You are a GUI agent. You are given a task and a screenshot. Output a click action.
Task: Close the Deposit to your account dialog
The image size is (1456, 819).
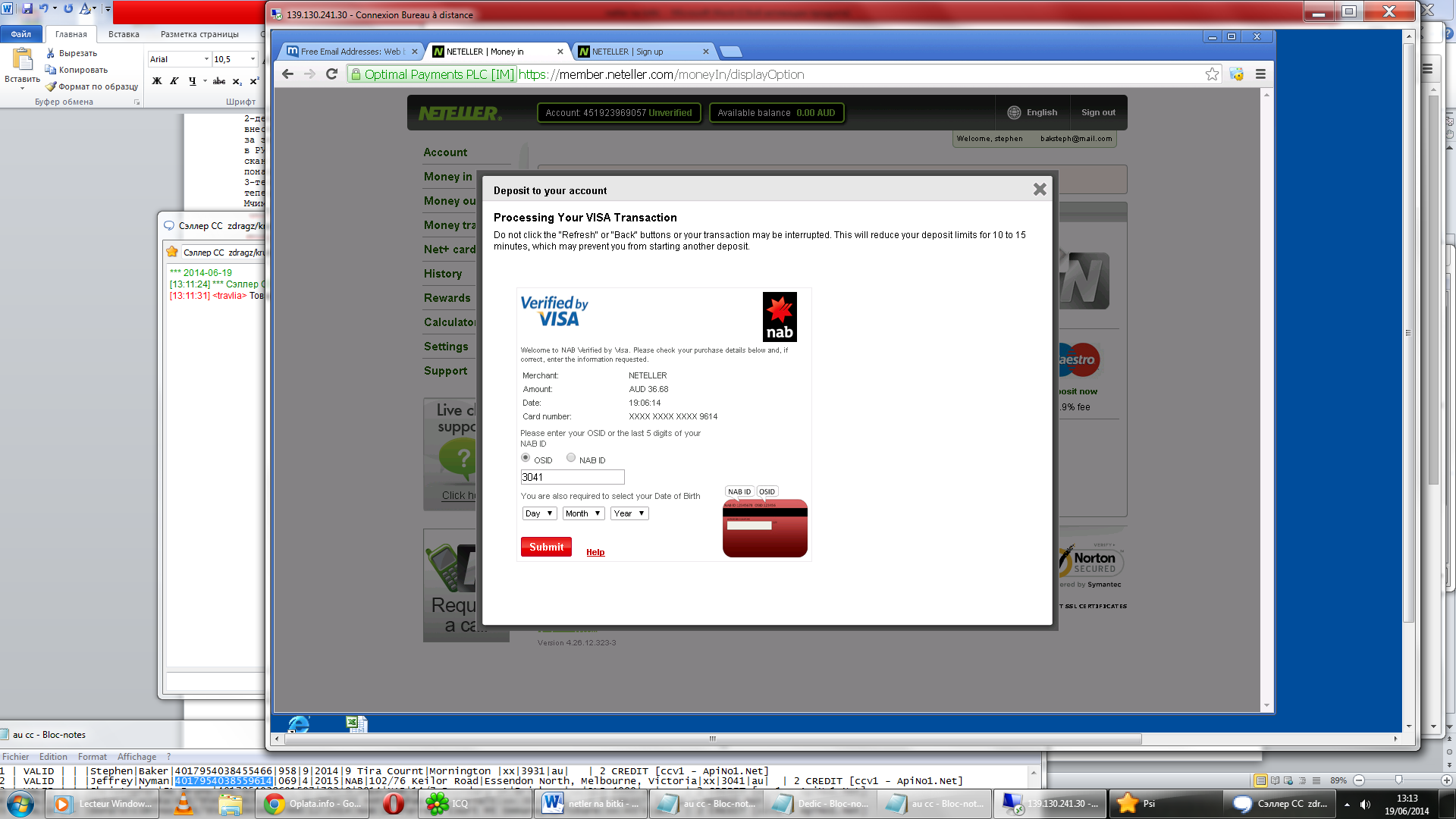pyautogui.click(x=1040, y=190)
